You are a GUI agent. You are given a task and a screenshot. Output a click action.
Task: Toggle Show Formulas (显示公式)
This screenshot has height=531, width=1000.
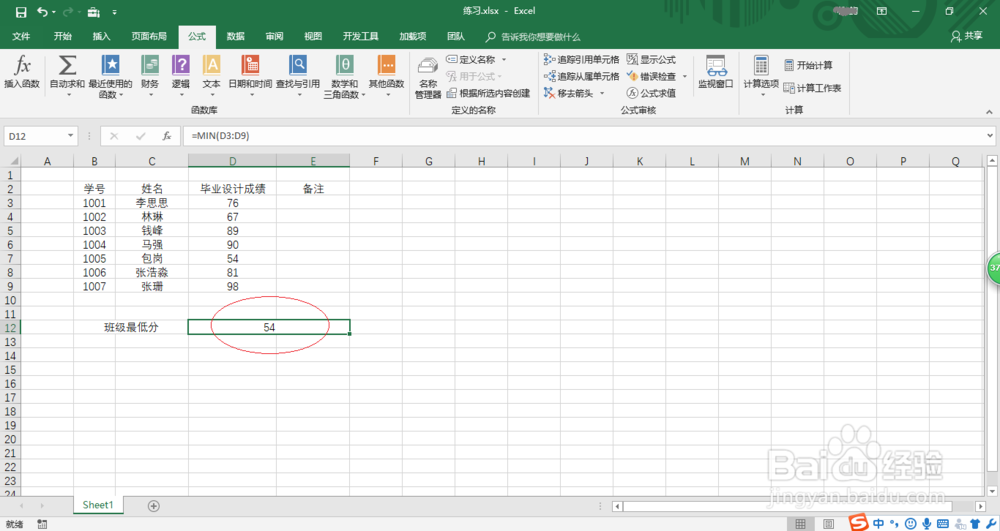click(x=651, y=59)
